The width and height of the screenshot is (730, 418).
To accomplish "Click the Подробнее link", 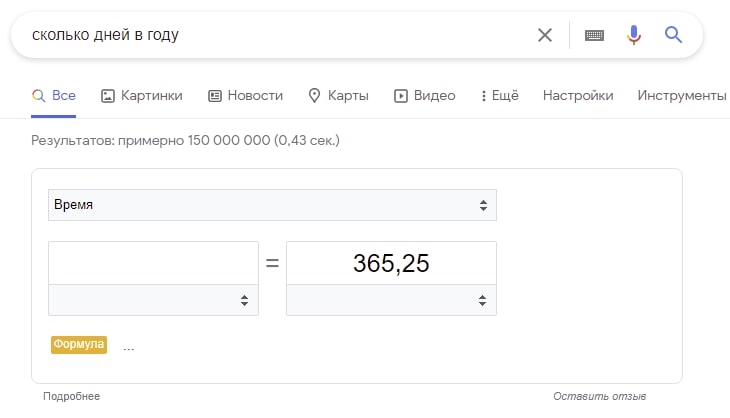I will tap(71, 397).
